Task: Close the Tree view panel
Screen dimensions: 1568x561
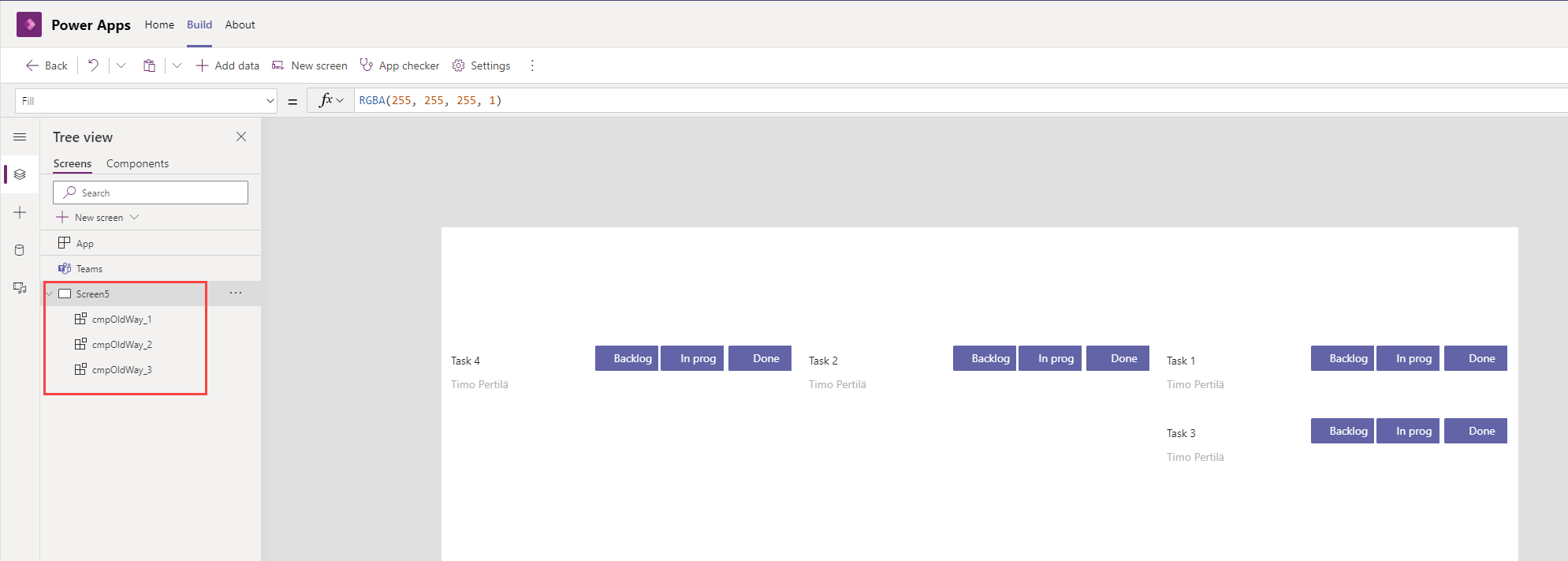Action: pyautogui.click(x=241, y=137)
